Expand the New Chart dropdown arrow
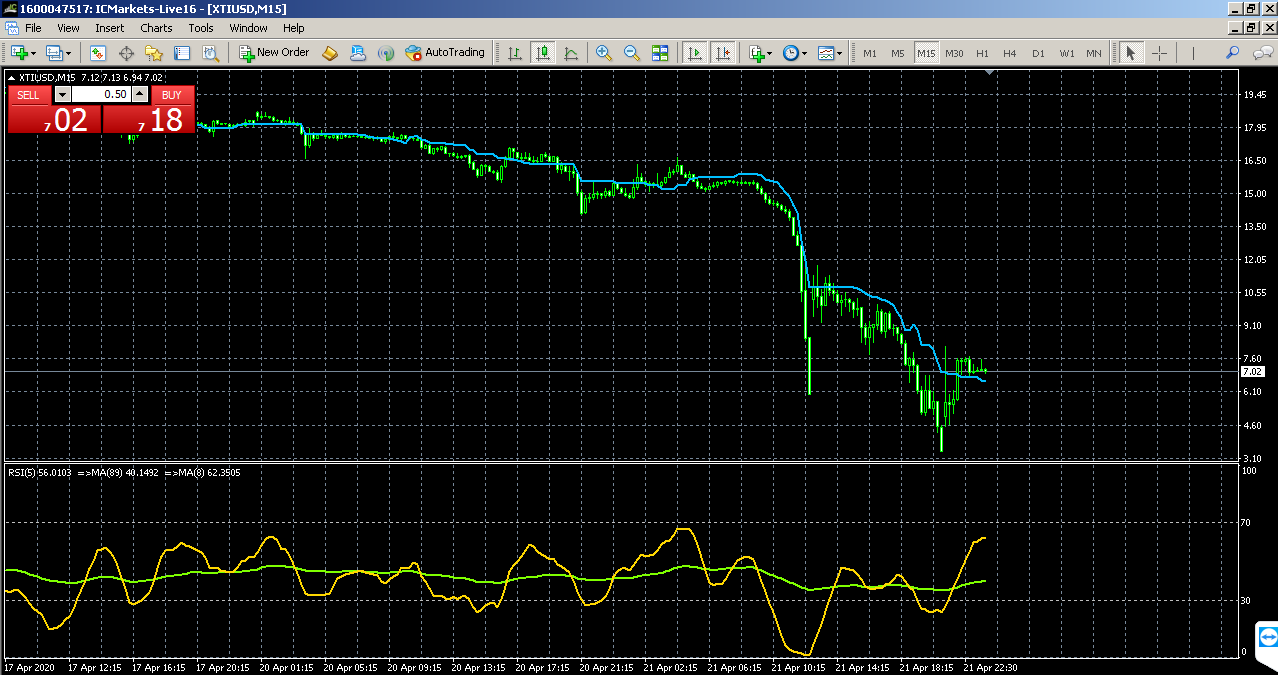Image resolution: width=1278 pixels, height=675 pixels. [34, 53]
